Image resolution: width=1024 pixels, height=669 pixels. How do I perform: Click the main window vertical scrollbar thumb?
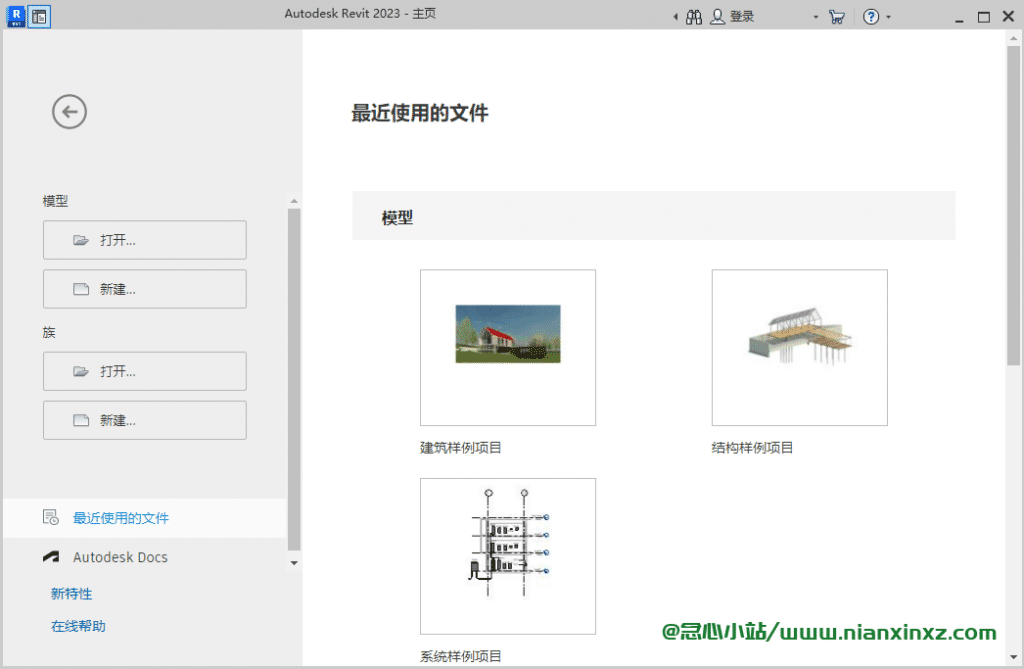tap(1013, 205)
